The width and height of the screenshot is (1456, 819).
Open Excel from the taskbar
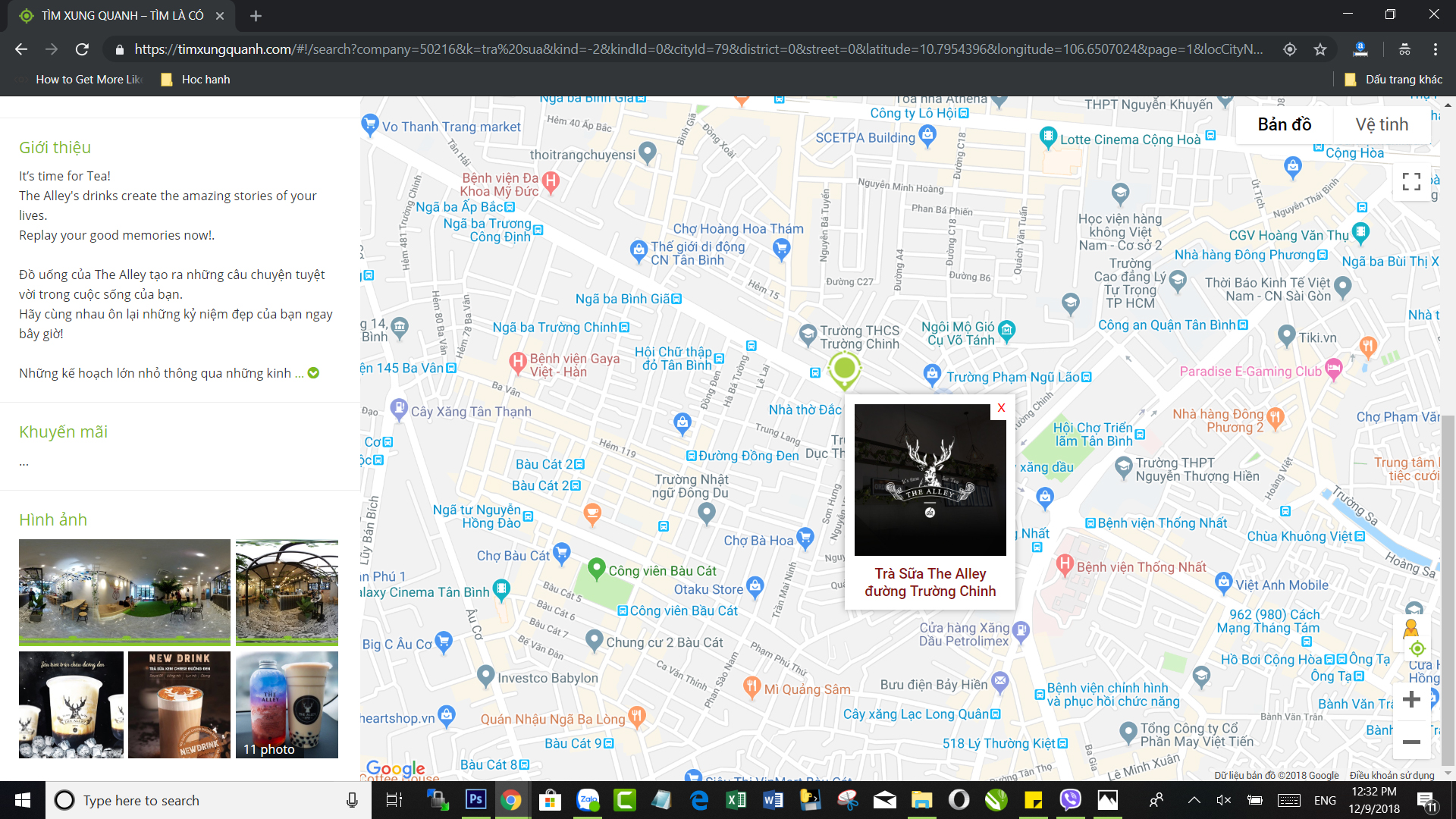click(736, 800)
